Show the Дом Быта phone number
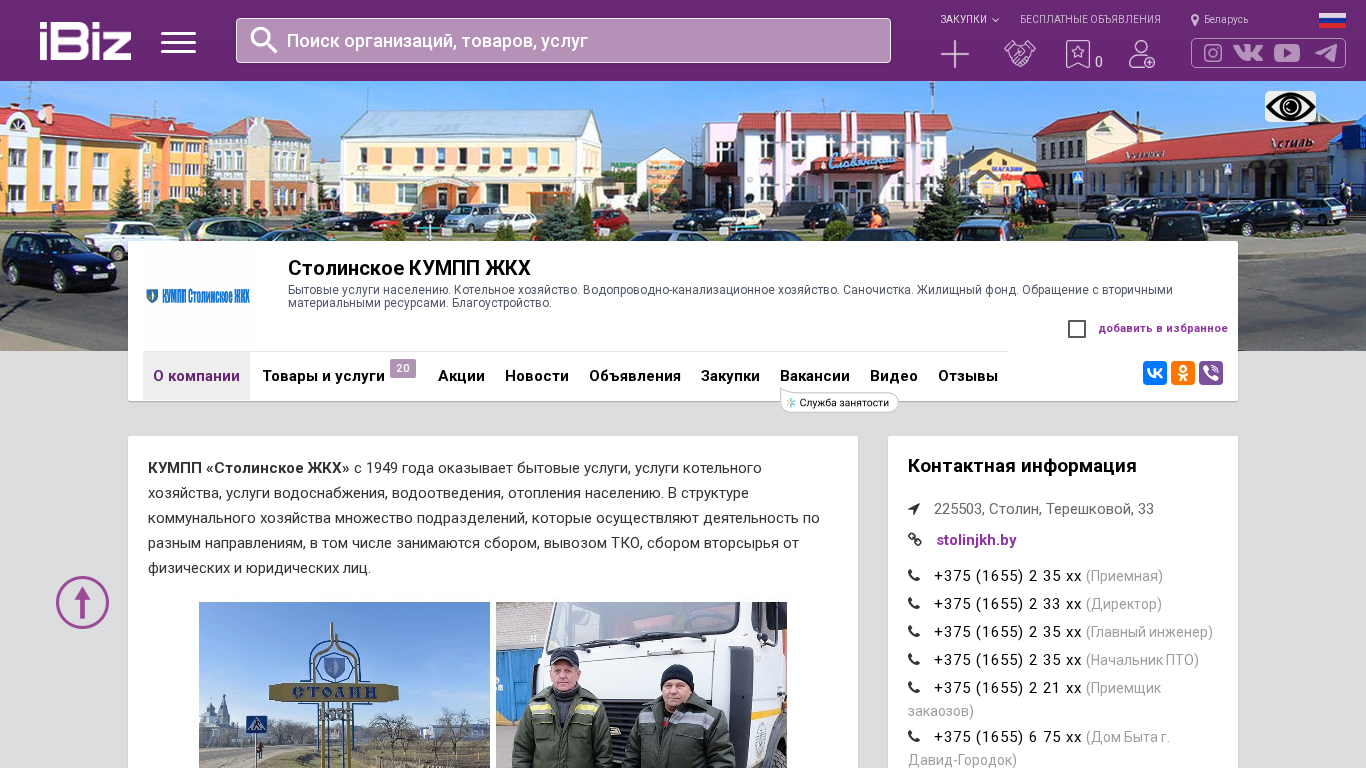The height and width of the screenshot is (768, 1366). point(1008,737)
